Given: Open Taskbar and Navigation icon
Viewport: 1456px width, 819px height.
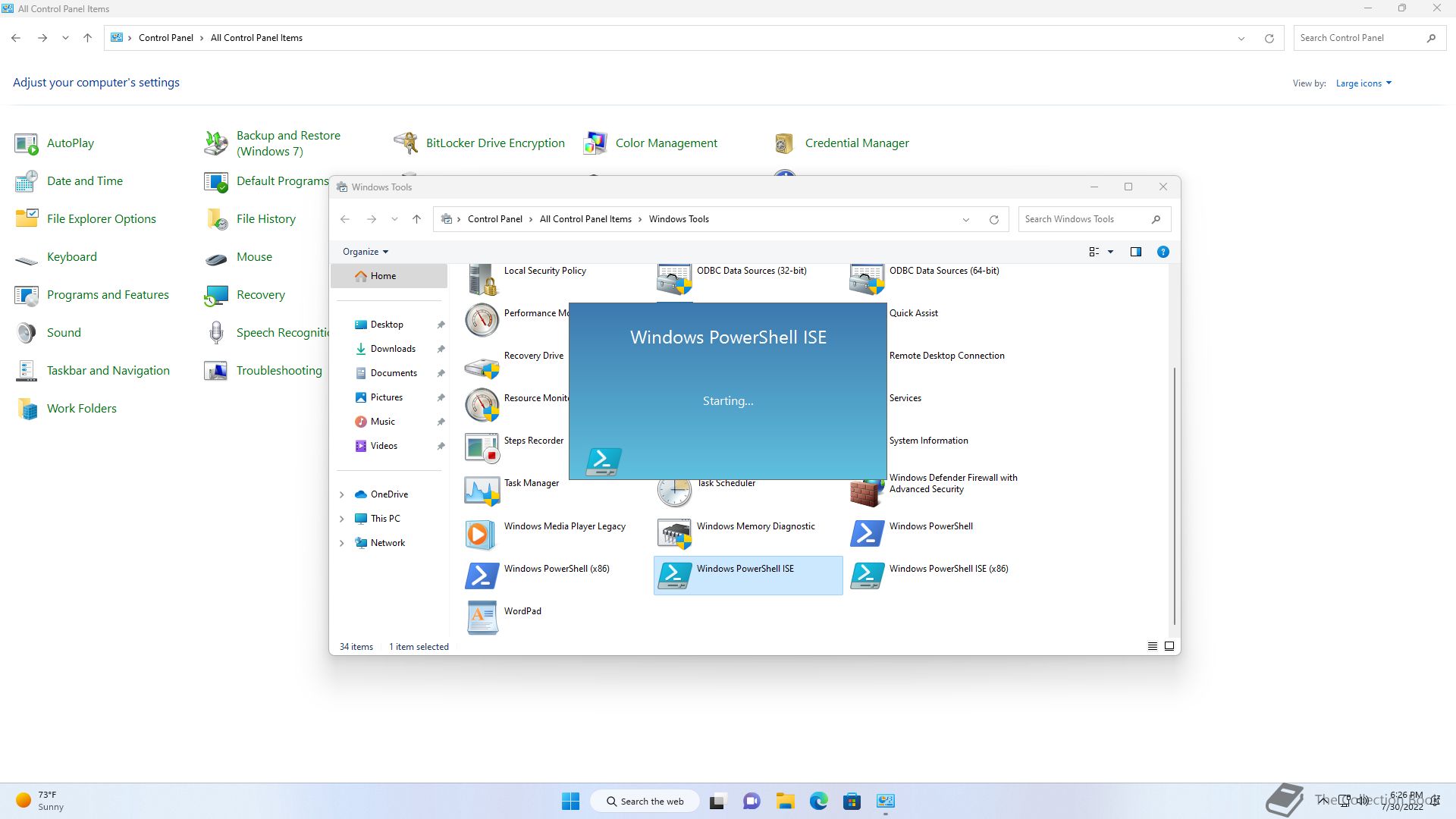Looking at the screenshot, I should [x=27, y=371].
